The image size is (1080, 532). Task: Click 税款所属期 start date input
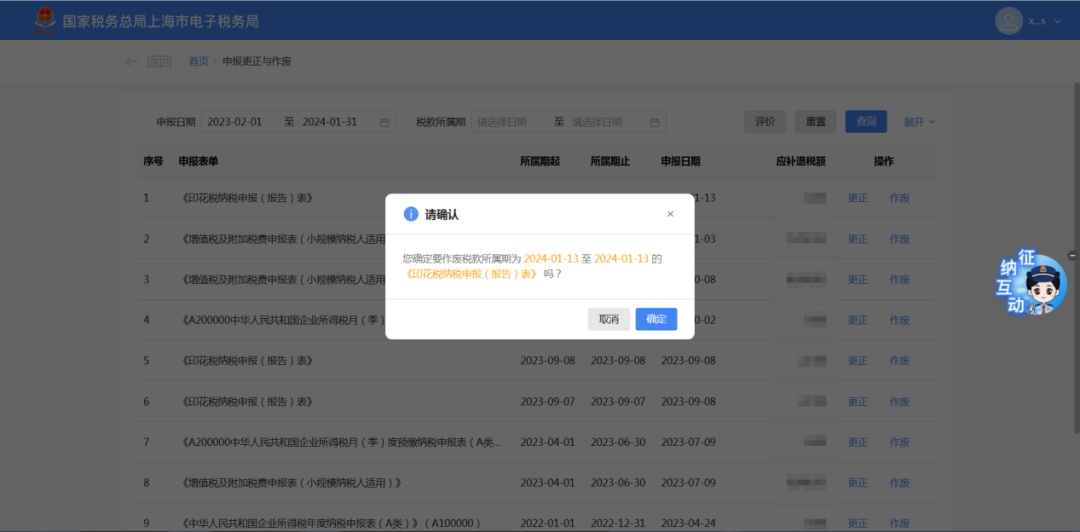(x=507, y=122)
